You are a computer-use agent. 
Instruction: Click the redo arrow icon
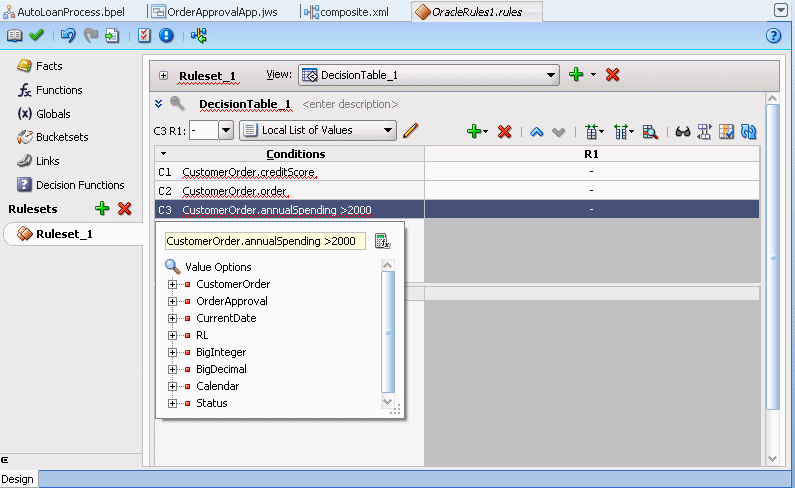tap(90, 35)
